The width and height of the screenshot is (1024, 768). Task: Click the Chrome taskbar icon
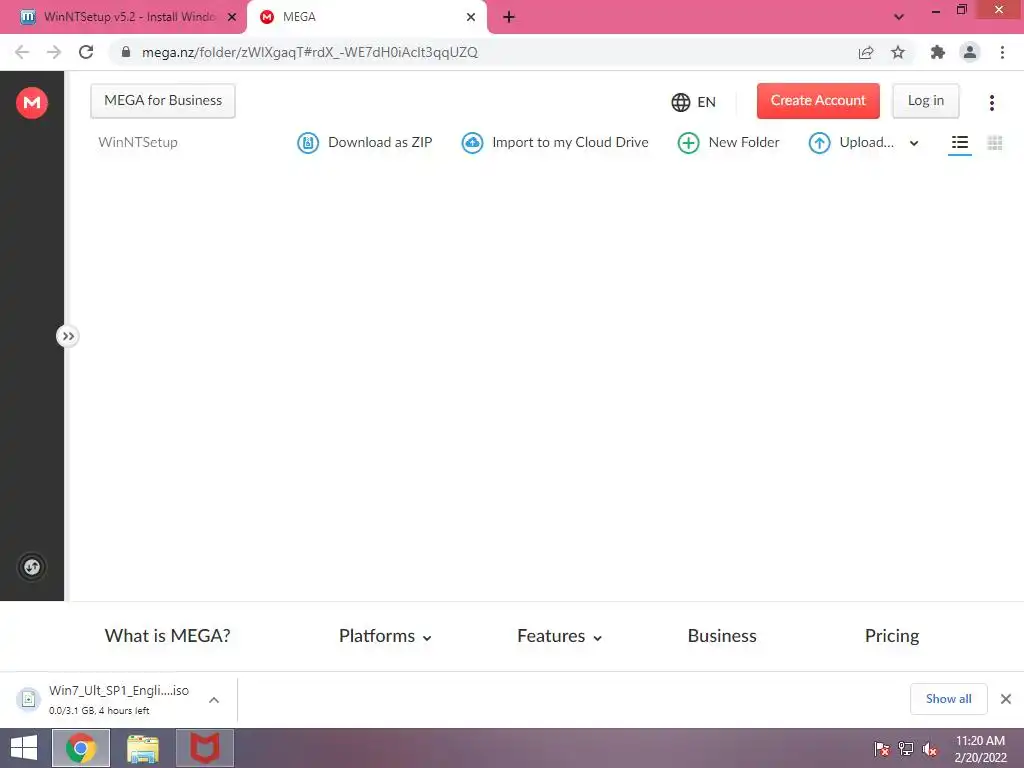(x=81, y=748)
